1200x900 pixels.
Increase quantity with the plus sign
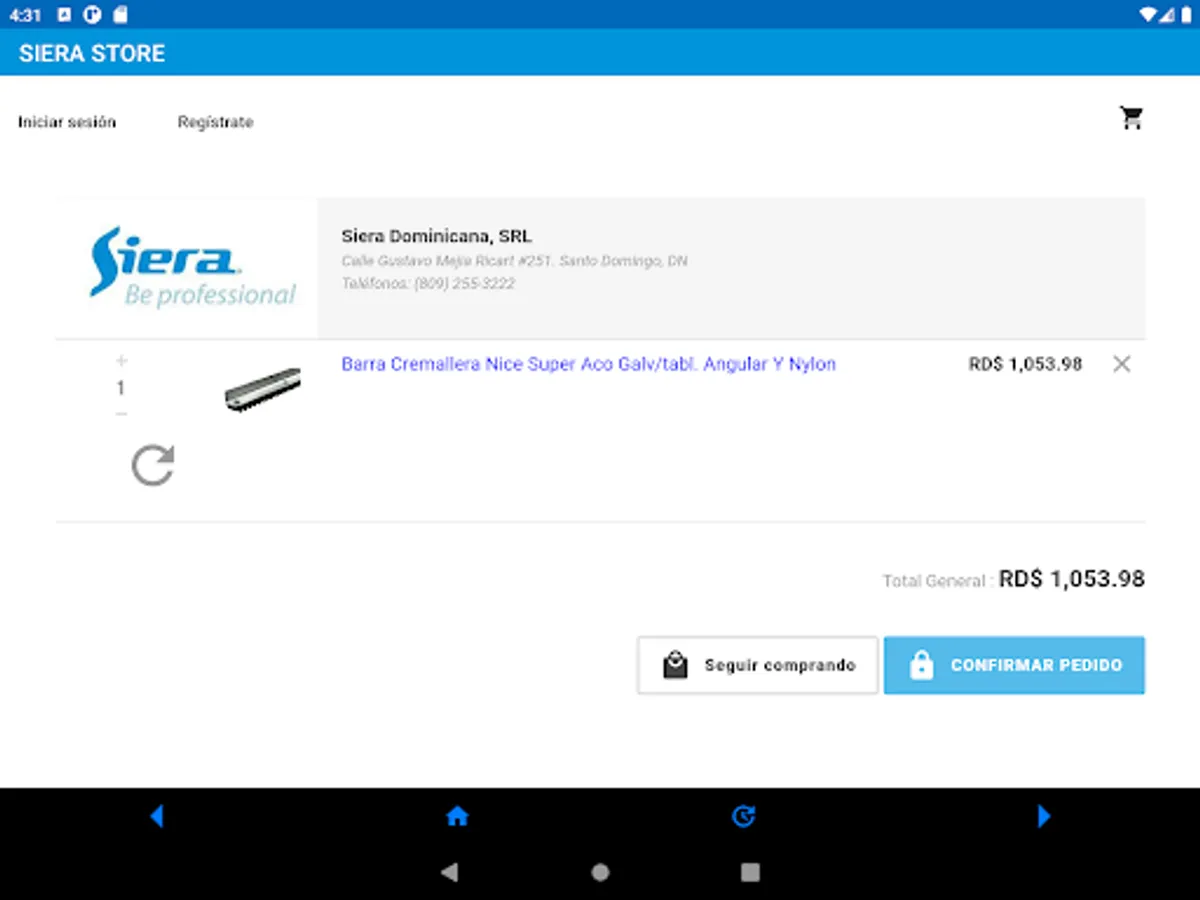click(121, 361)
